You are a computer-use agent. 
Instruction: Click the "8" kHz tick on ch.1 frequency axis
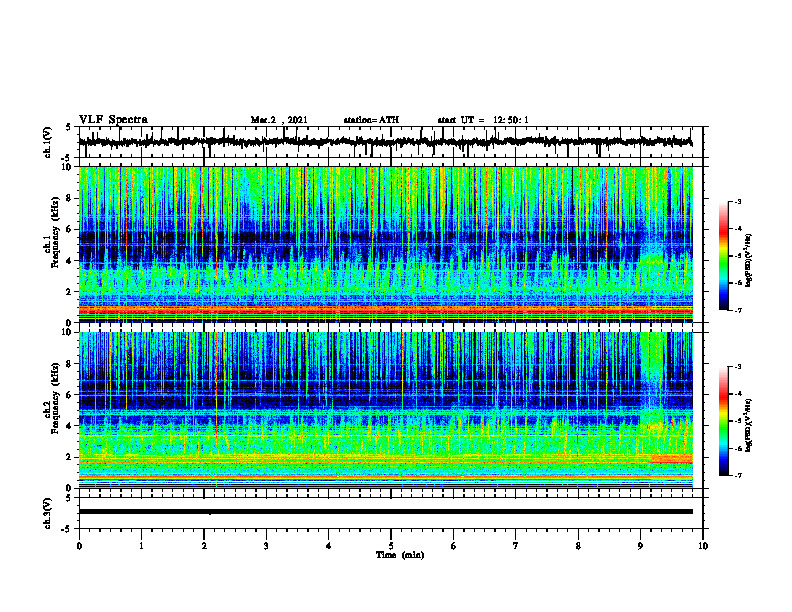[x=69, y=198]
